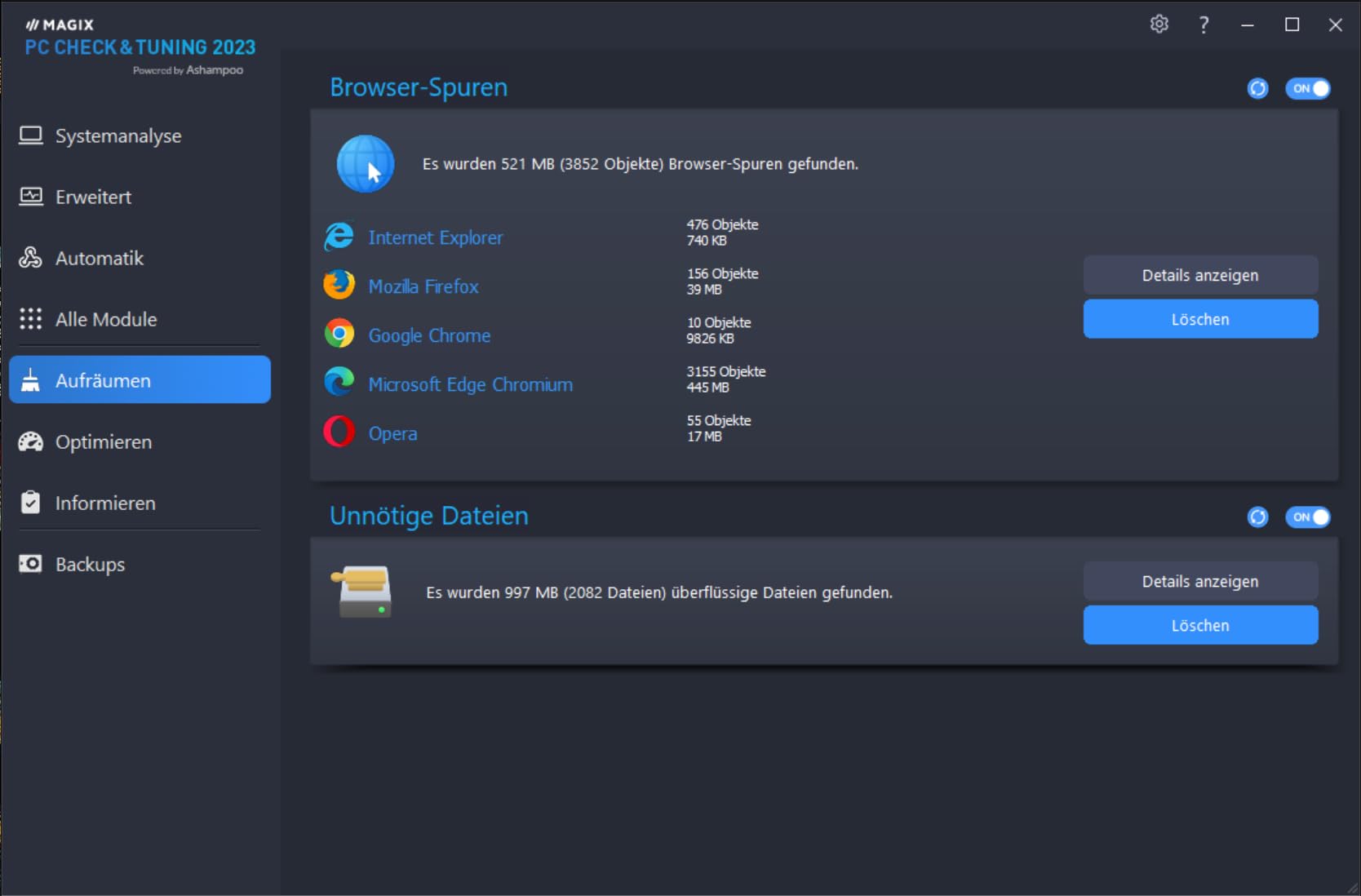Open Informieren from the sidebar

coord(139,503)
